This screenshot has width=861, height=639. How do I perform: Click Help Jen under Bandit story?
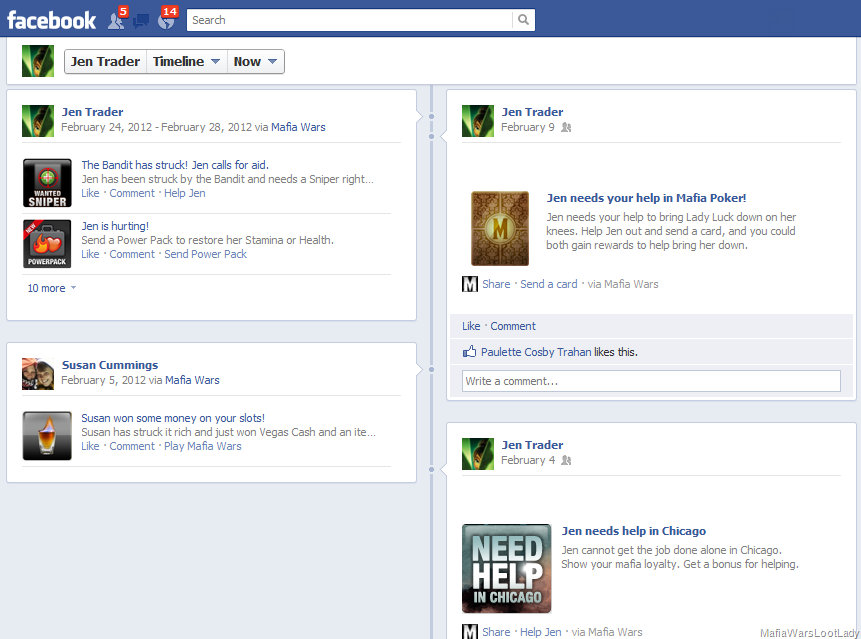pyautogui.click(x=184, y=193)
